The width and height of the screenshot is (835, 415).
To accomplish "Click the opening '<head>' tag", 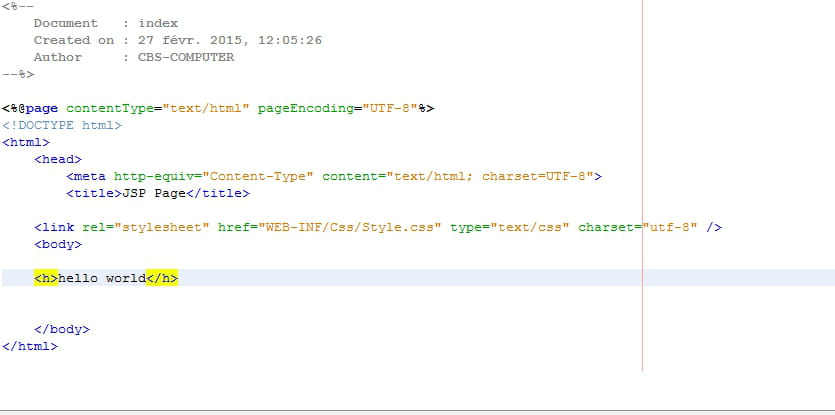I will (x=58, y=159).
